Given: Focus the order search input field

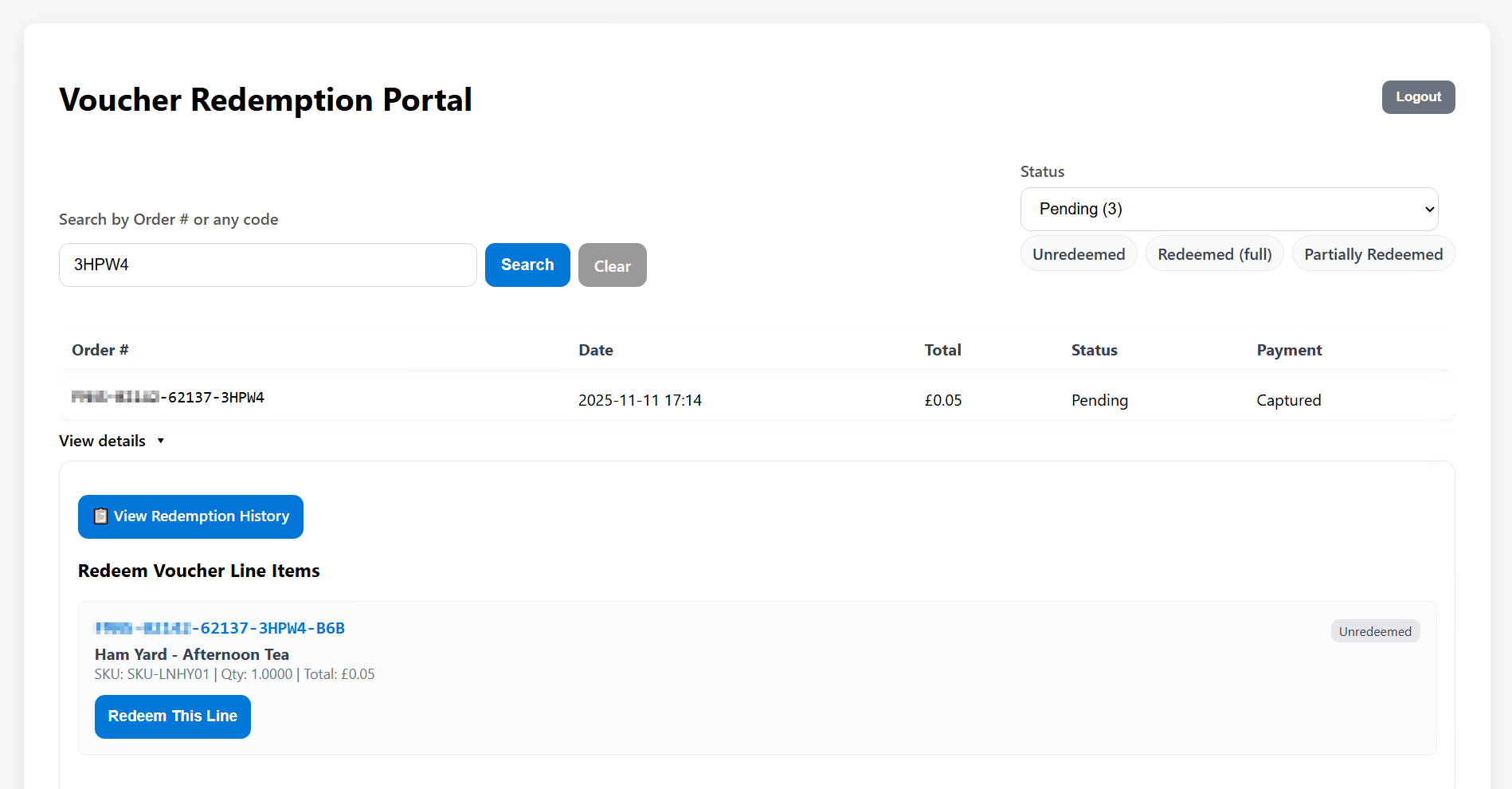Looking at the screenshot, I should point(268,265).
